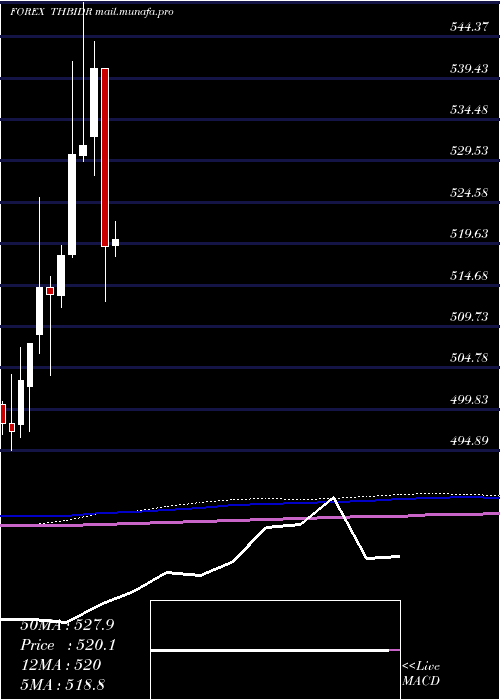Viewport: 500px width, 700px height.
Task: Click the 499.83 price axis label
Action: [x=469, y=400]
